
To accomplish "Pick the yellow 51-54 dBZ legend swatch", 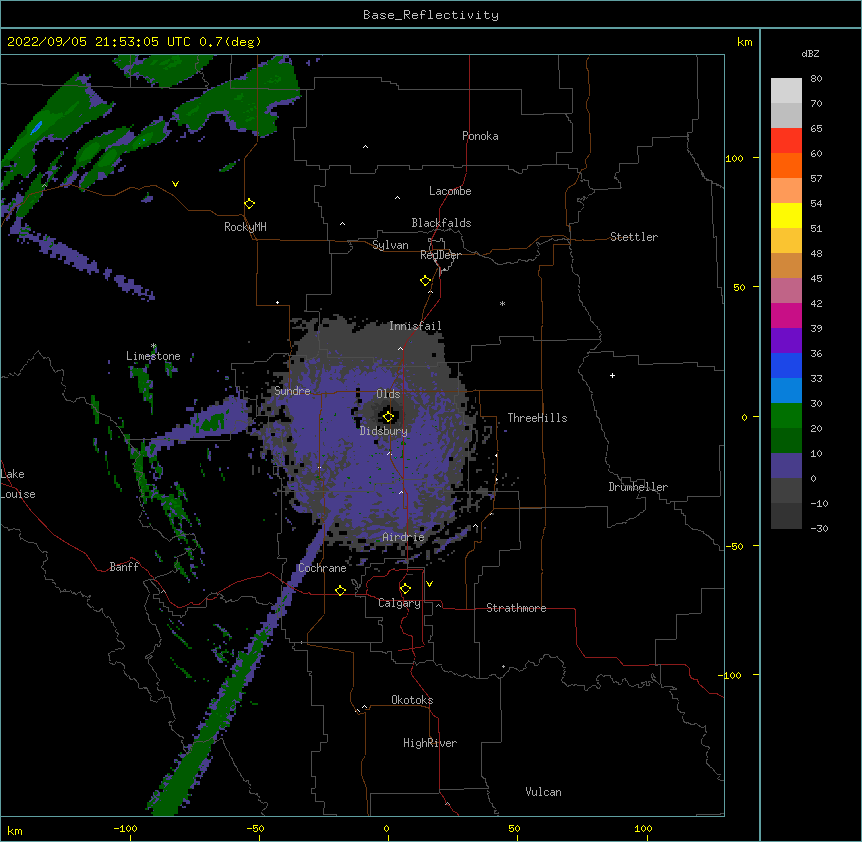I will pos(786,216).
